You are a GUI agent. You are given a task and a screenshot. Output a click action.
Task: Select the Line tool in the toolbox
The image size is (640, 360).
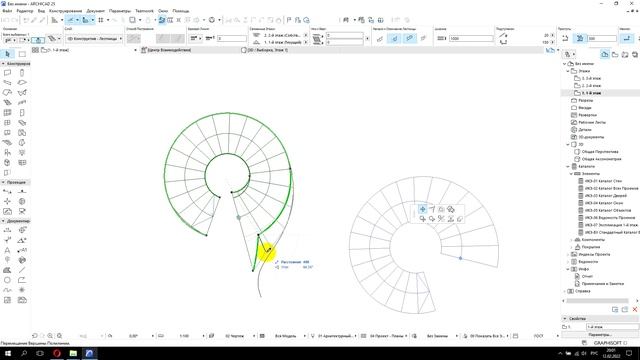tap(22, 270)
